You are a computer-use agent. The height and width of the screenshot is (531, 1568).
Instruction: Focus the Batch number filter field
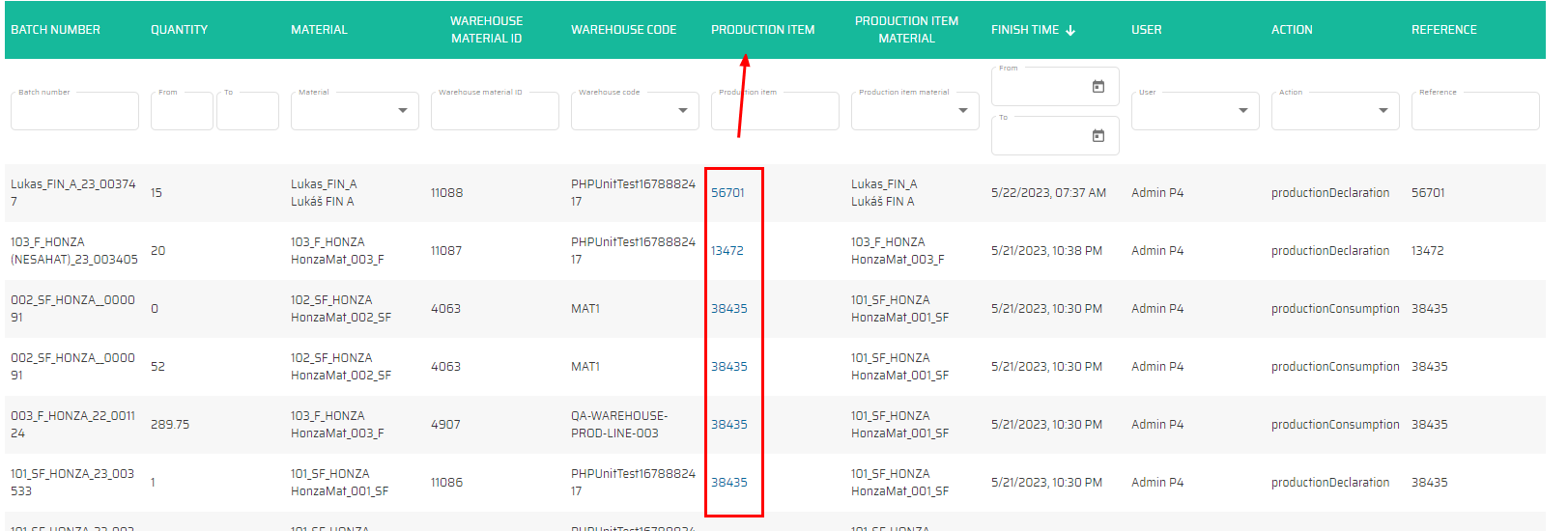[x=74, y=112]
